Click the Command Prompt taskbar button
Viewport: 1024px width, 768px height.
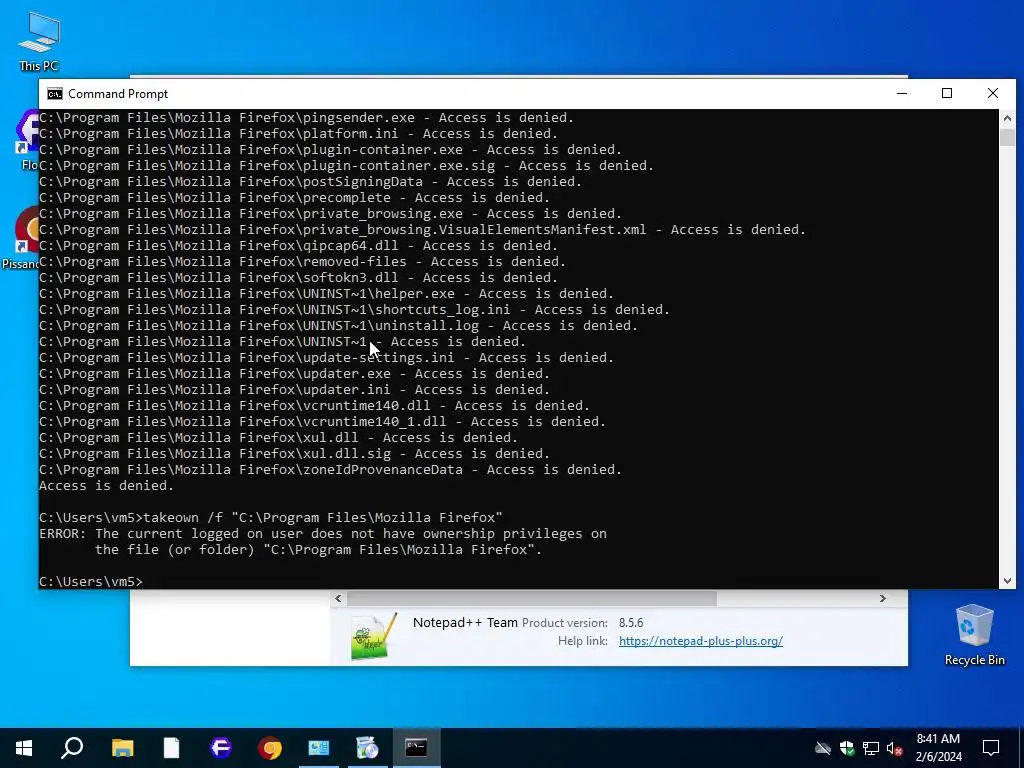pos(416,748)
